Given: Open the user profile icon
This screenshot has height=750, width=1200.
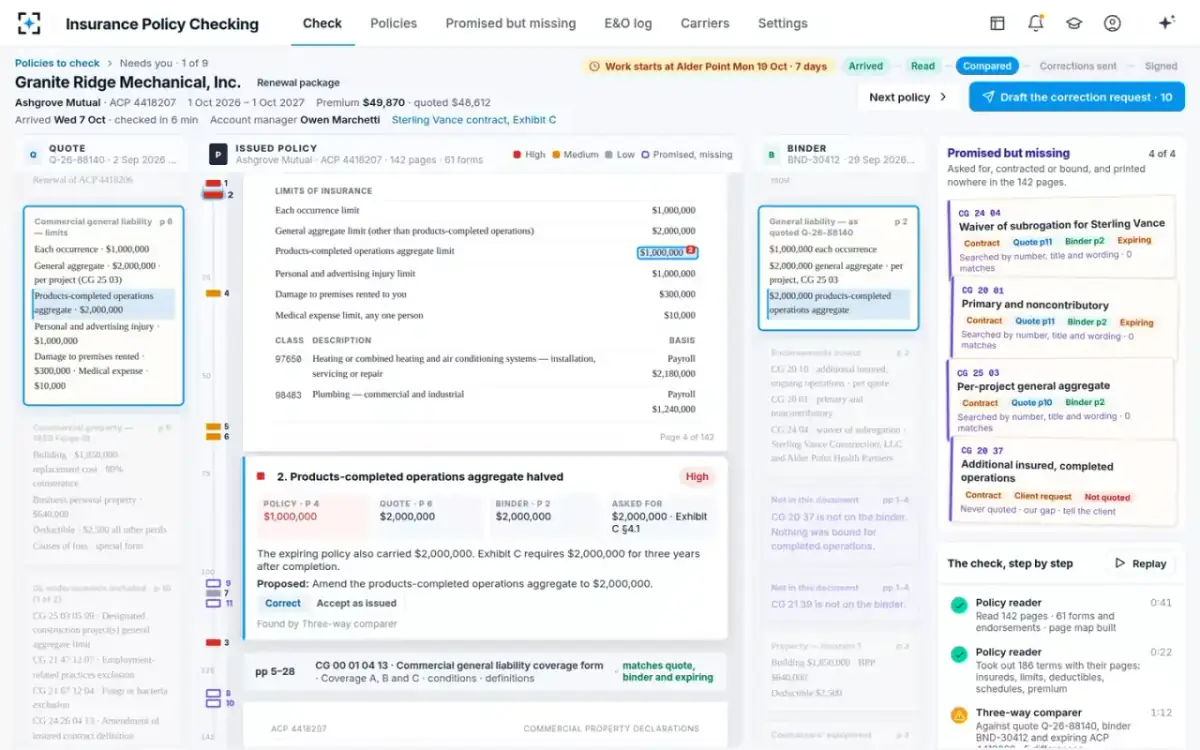Looking at the screenshot, I should click(1112, 23).
